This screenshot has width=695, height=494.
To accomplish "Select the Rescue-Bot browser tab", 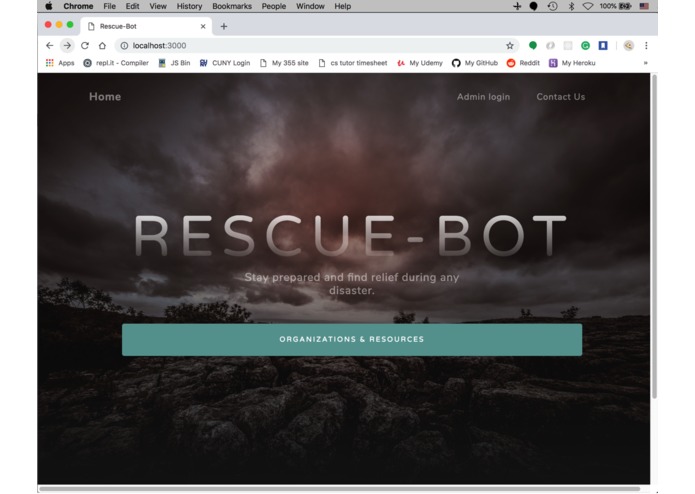I will pyautogui.click(x=146, y=26).
